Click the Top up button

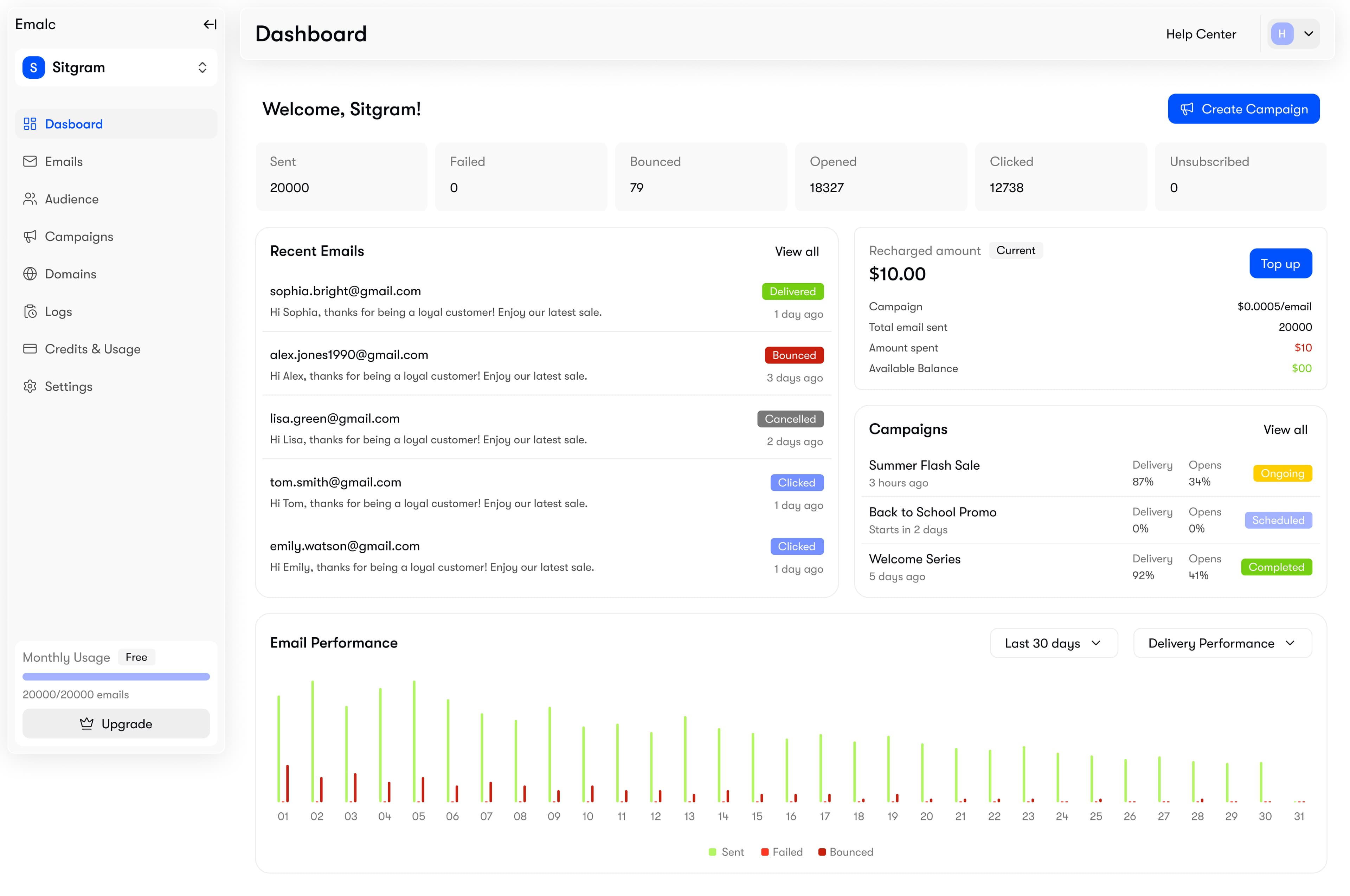tap(1280, 263)
